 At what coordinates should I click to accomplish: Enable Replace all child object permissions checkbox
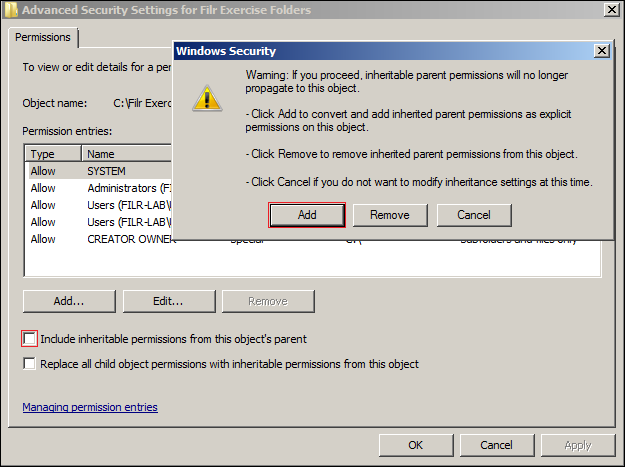point(29,364)
